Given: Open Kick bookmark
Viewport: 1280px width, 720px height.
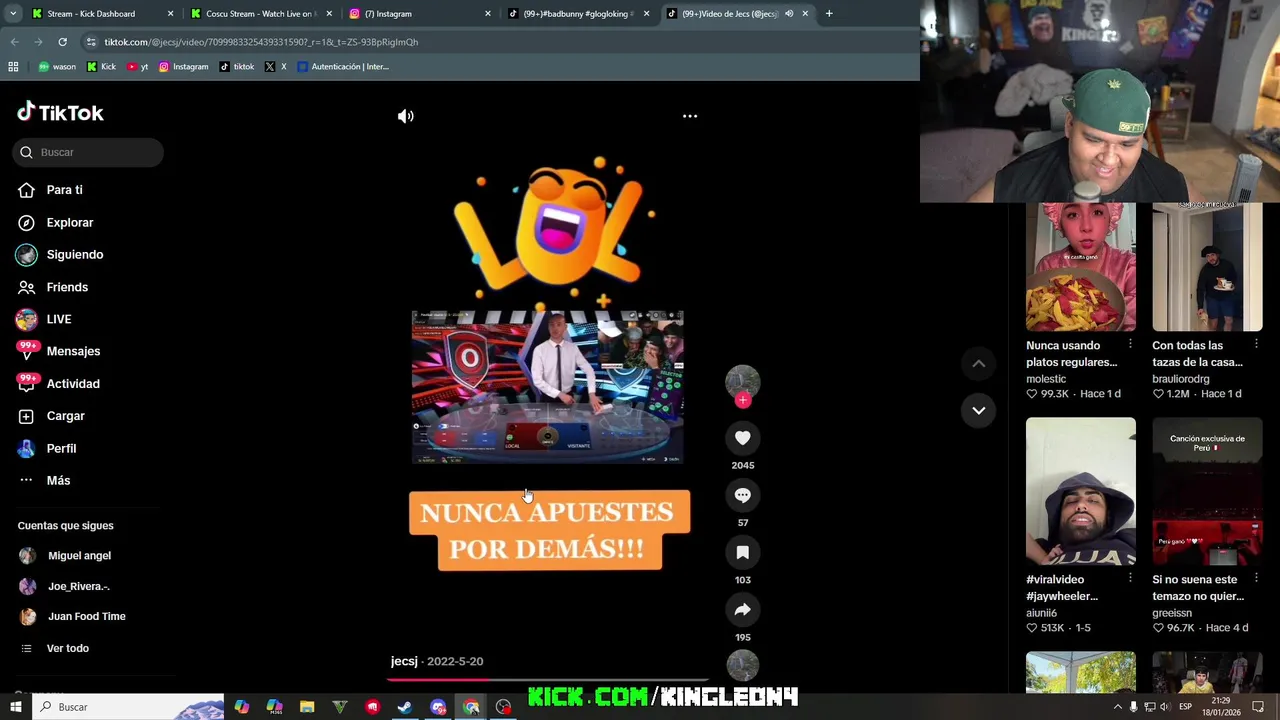Looking at the screenshot, I should coord(101,67).
